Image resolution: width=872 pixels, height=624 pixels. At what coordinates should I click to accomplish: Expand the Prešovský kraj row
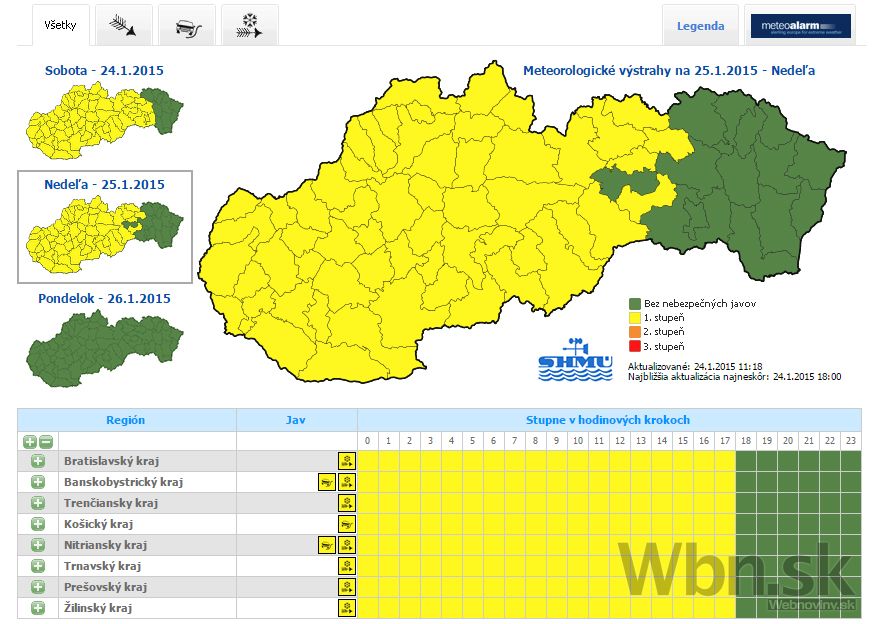(x=38, y=587)
